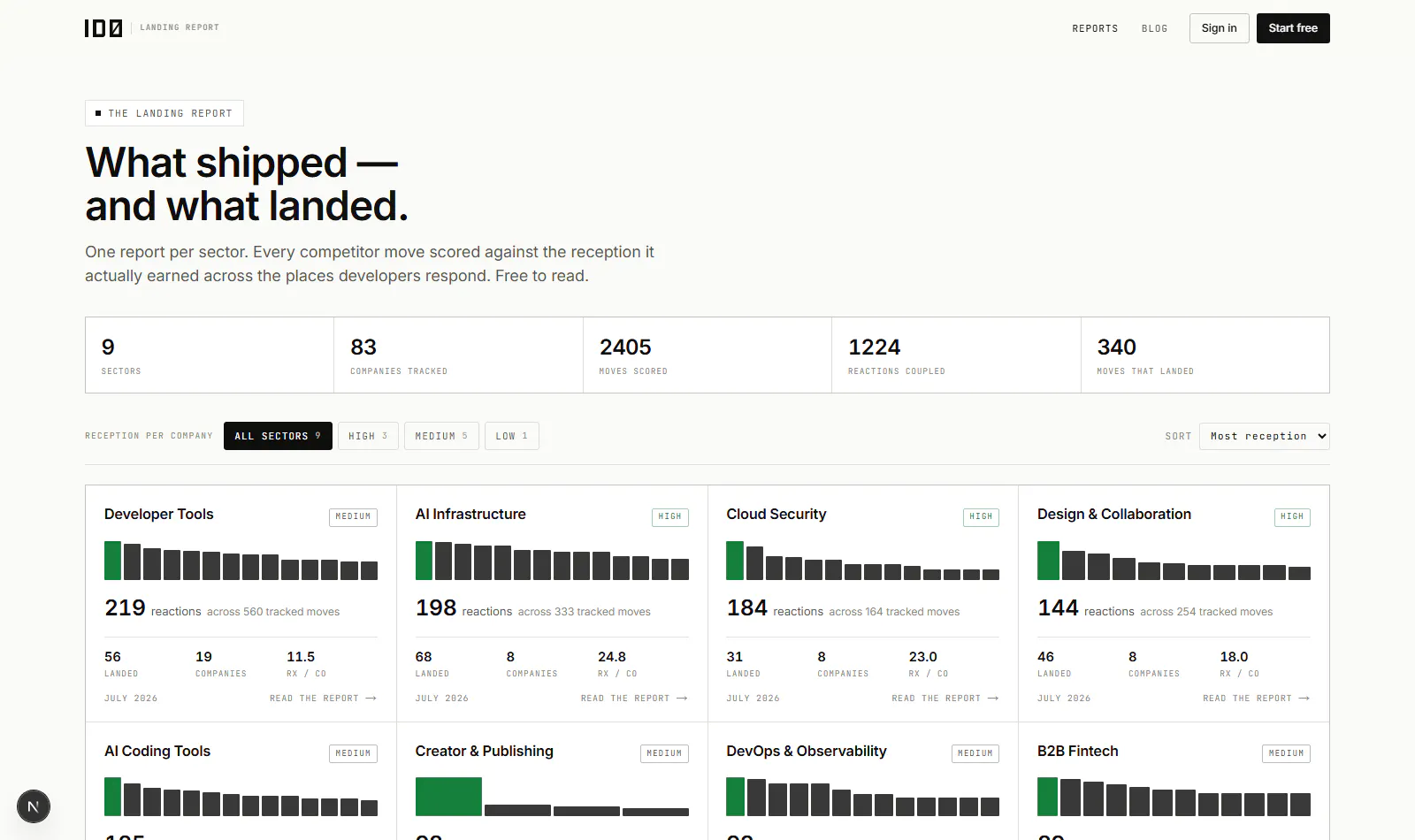Open the AI Coding Tools card title
The width and height of the screenshot is (1415, 840).
[x=157, y=752]
